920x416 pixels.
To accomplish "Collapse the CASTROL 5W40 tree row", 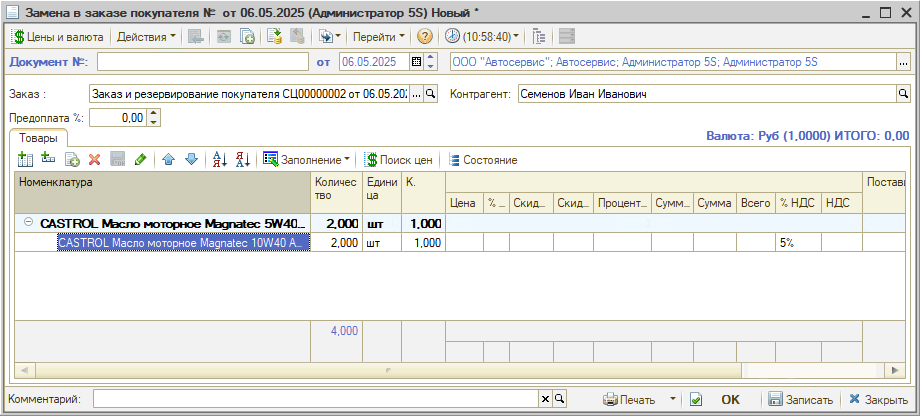I will 28,224.
